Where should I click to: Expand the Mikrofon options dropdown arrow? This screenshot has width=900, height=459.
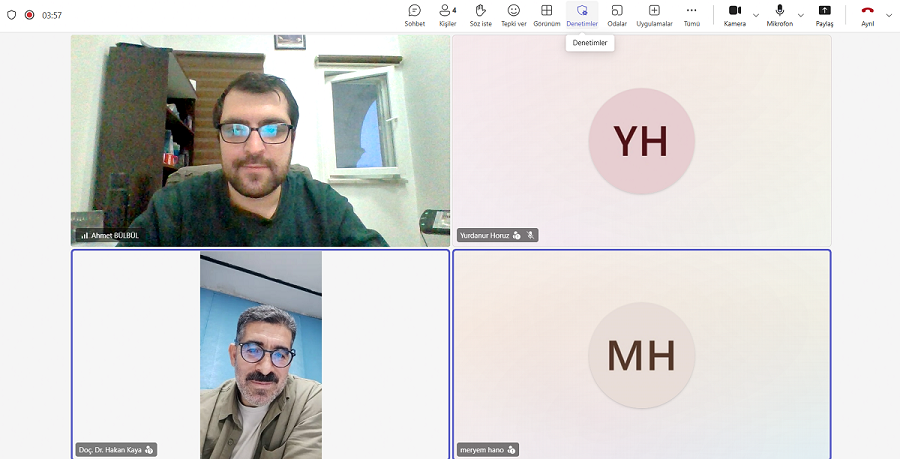point(801,15)
